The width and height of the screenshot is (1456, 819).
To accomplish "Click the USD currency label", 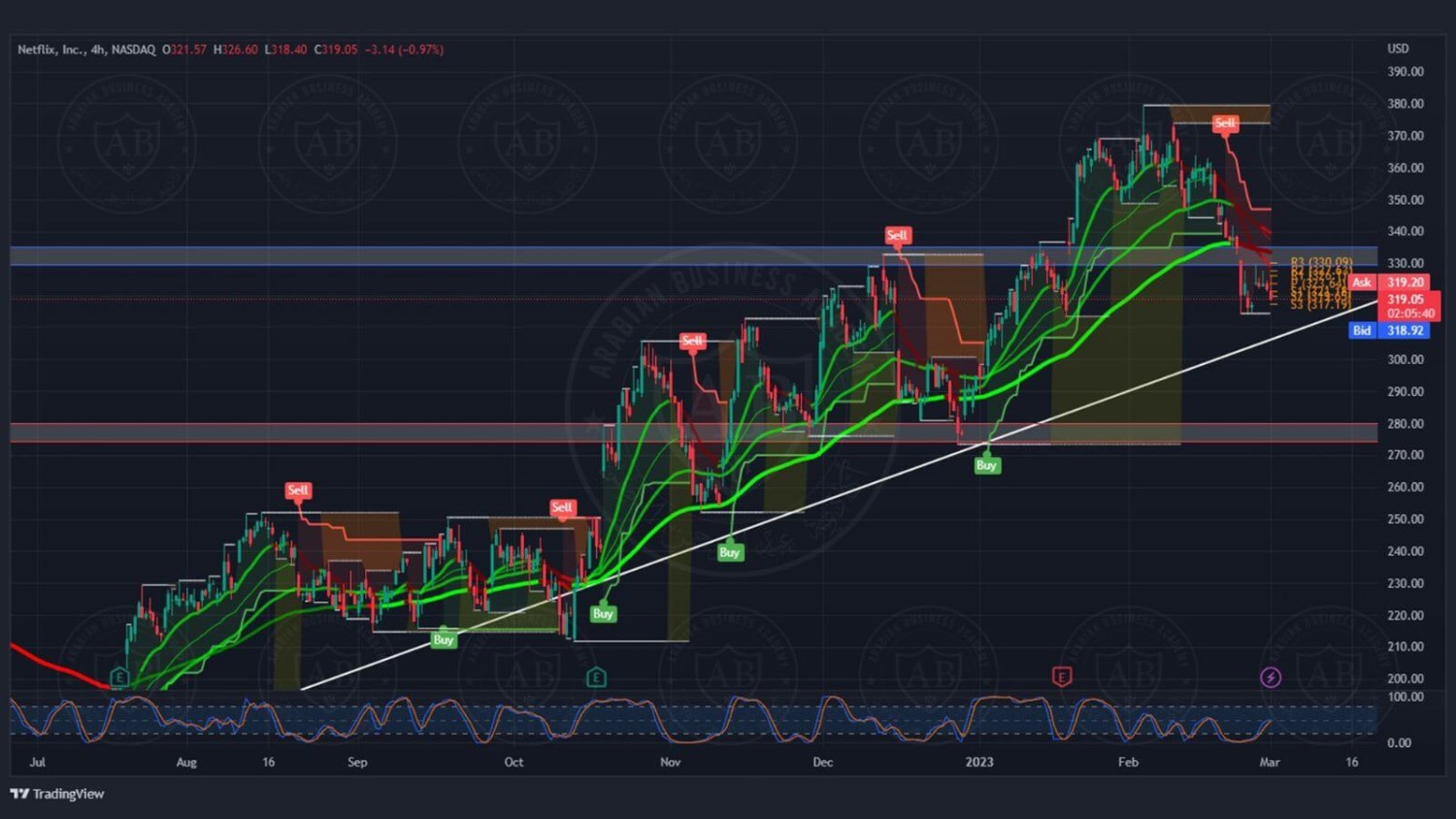I will [x=1398, y=49].
